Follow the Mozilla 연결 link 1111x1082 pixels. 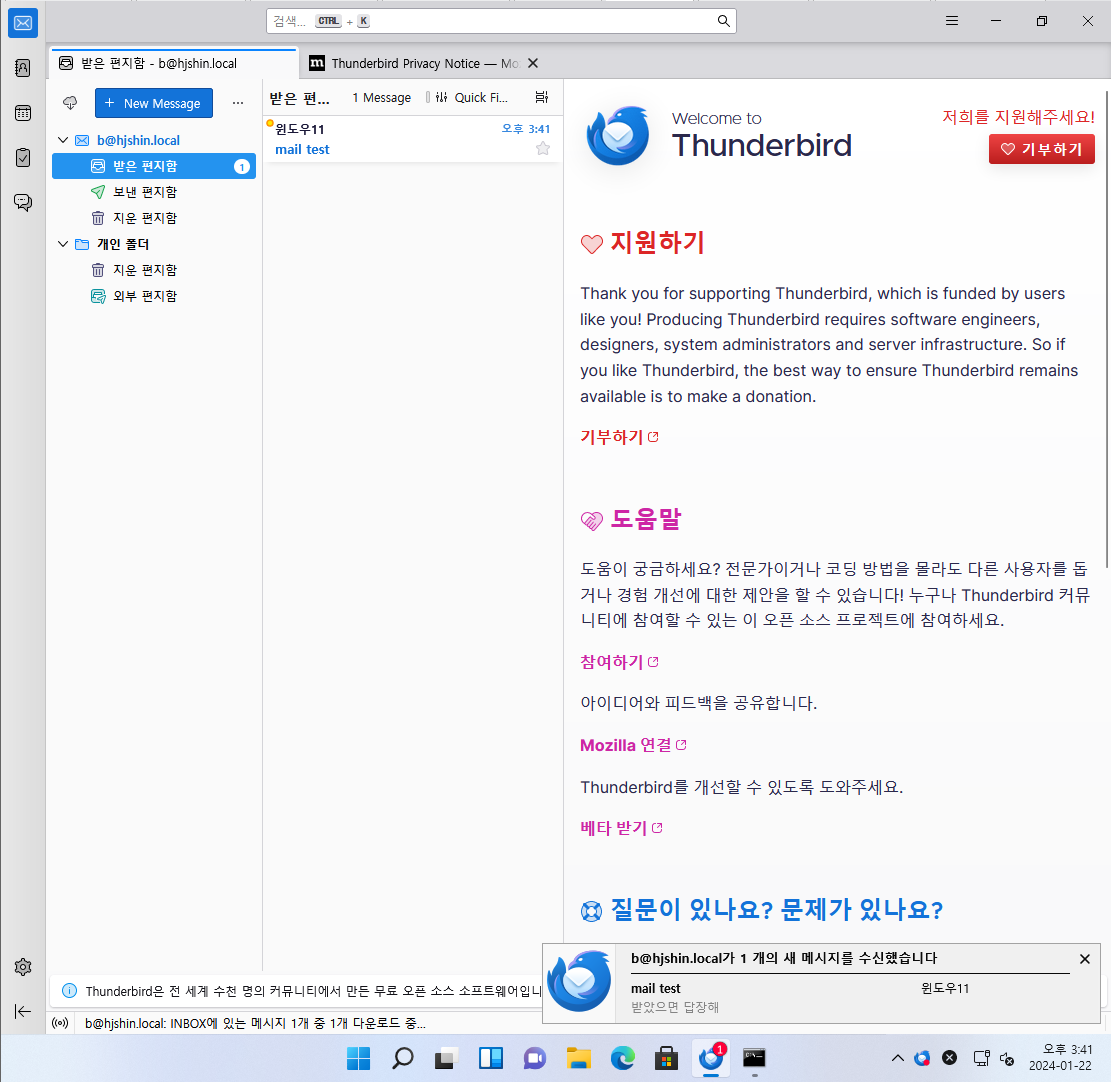pyautogui.click(x=633, y=745)
